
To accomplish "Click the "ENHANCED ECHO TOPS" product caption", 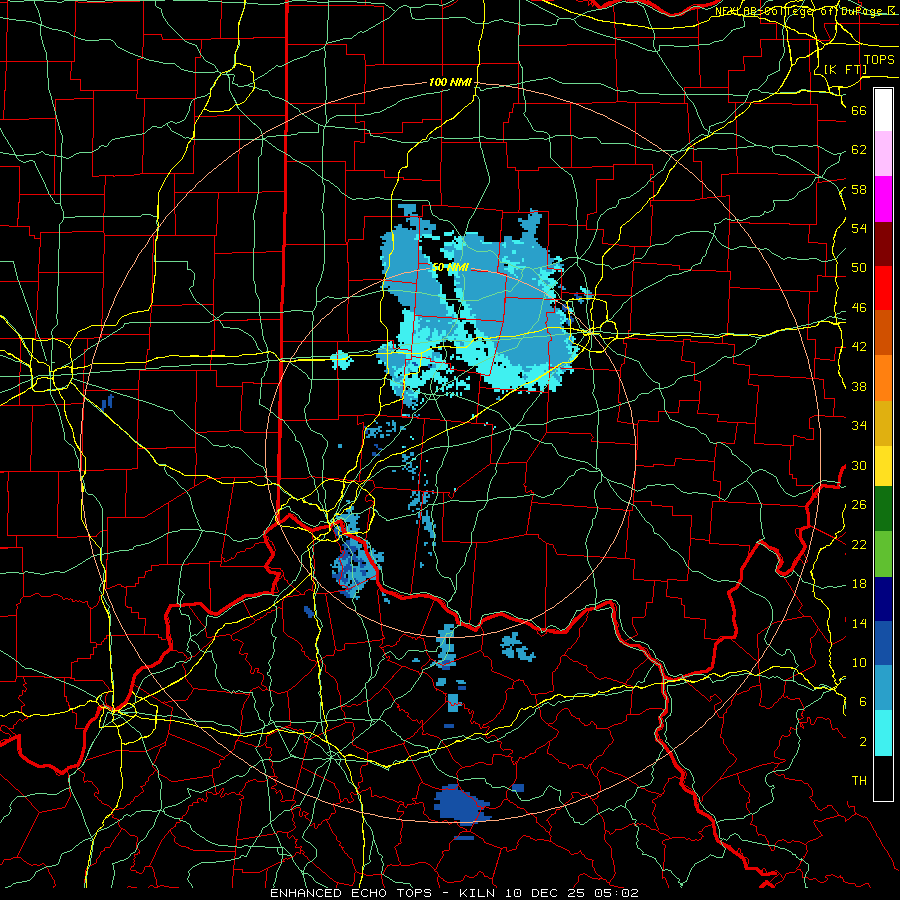I will pos(350,893).
